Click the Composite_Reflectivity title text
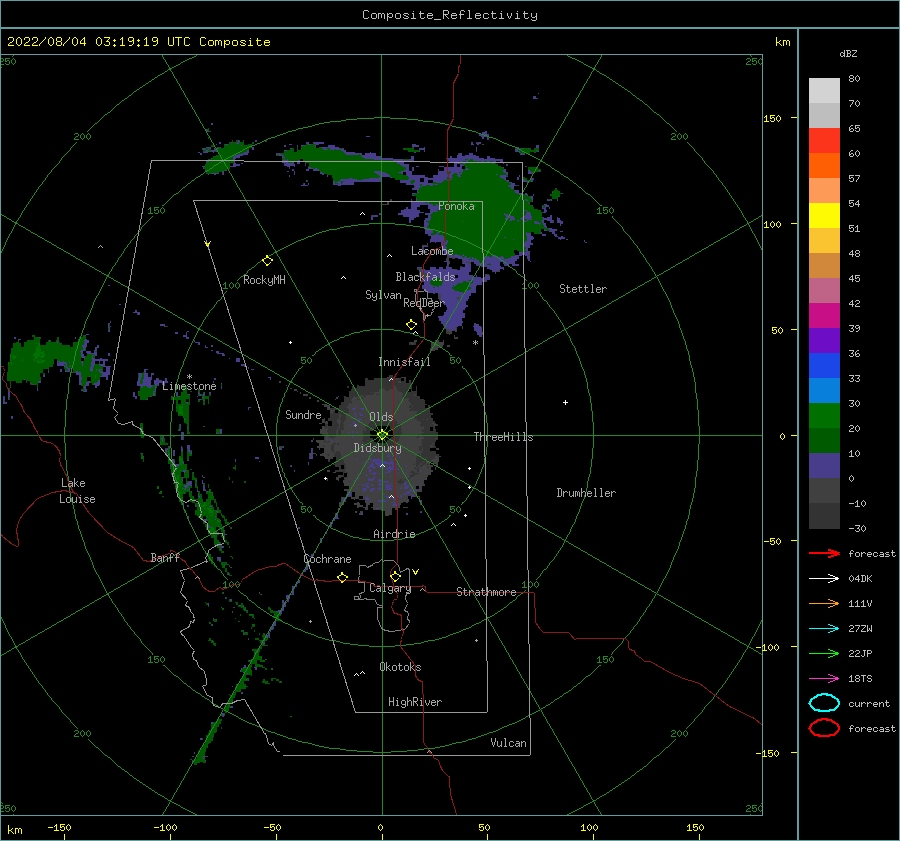 (x=450, y=15)
